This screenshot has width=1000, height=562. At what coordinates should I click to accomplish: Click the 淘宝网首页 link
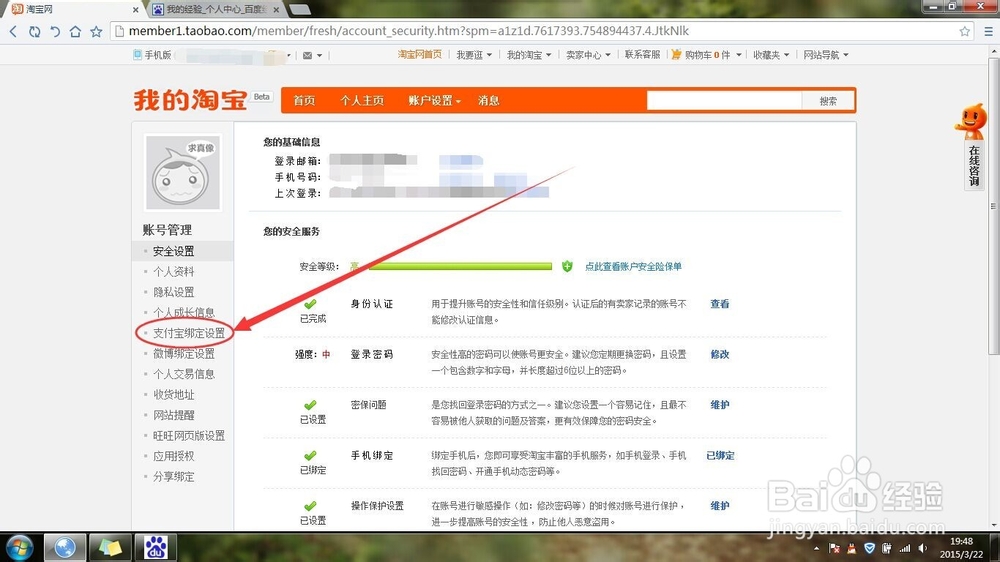[420, 55]
